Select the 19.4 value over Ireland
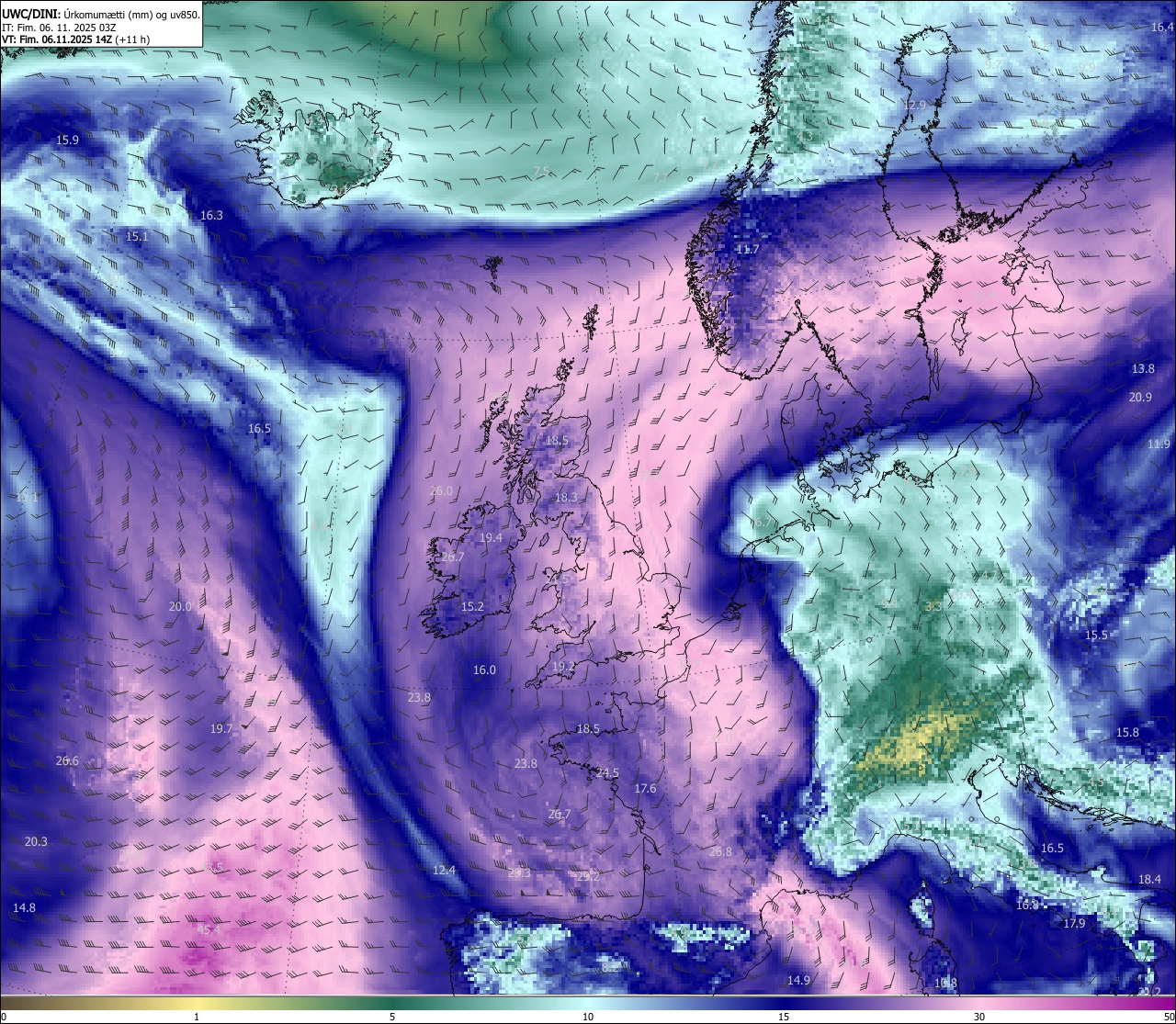Screen dimensions: 1176x1024 tap(492, 538)
